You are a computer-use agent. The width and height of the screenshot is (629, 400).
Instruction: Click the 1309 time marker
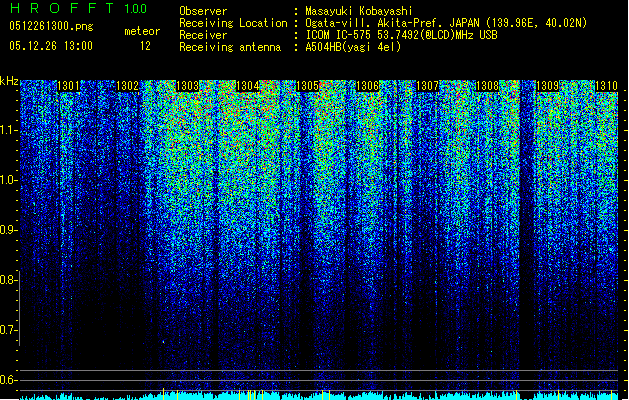tap(548, 86)
